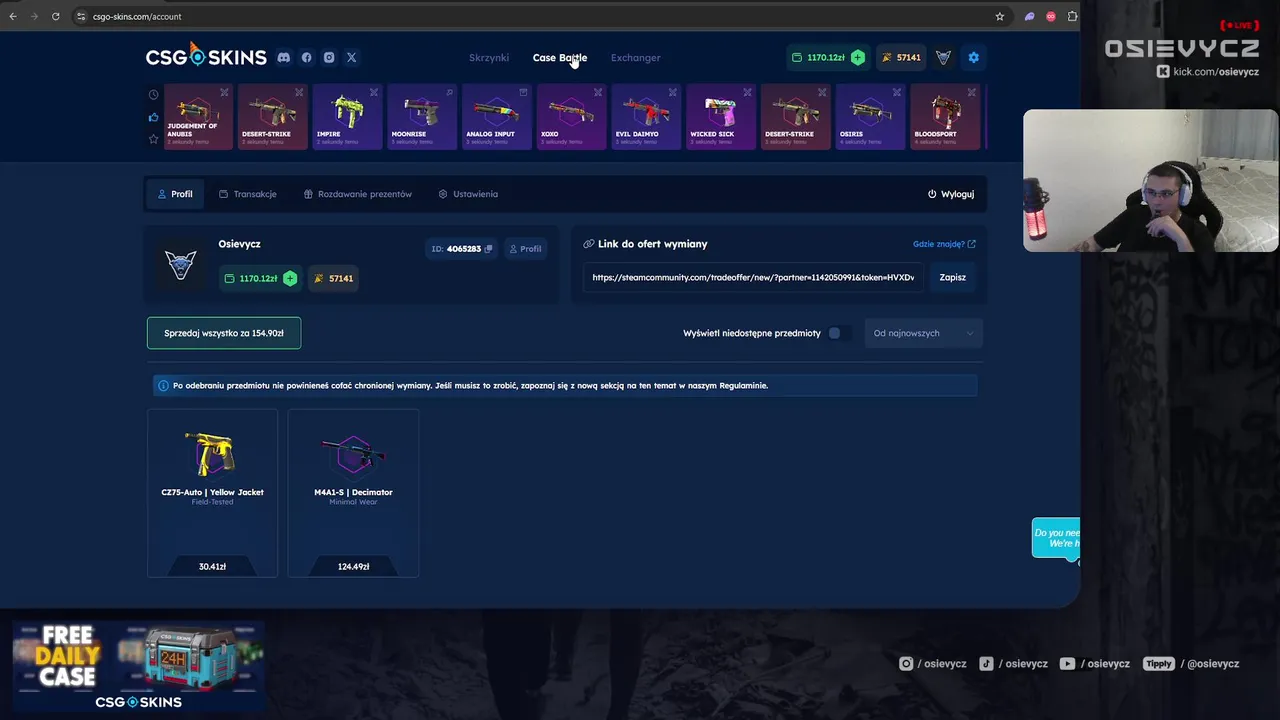
Task: Click the Bloodsport drop card
Action: click(945, 117)
